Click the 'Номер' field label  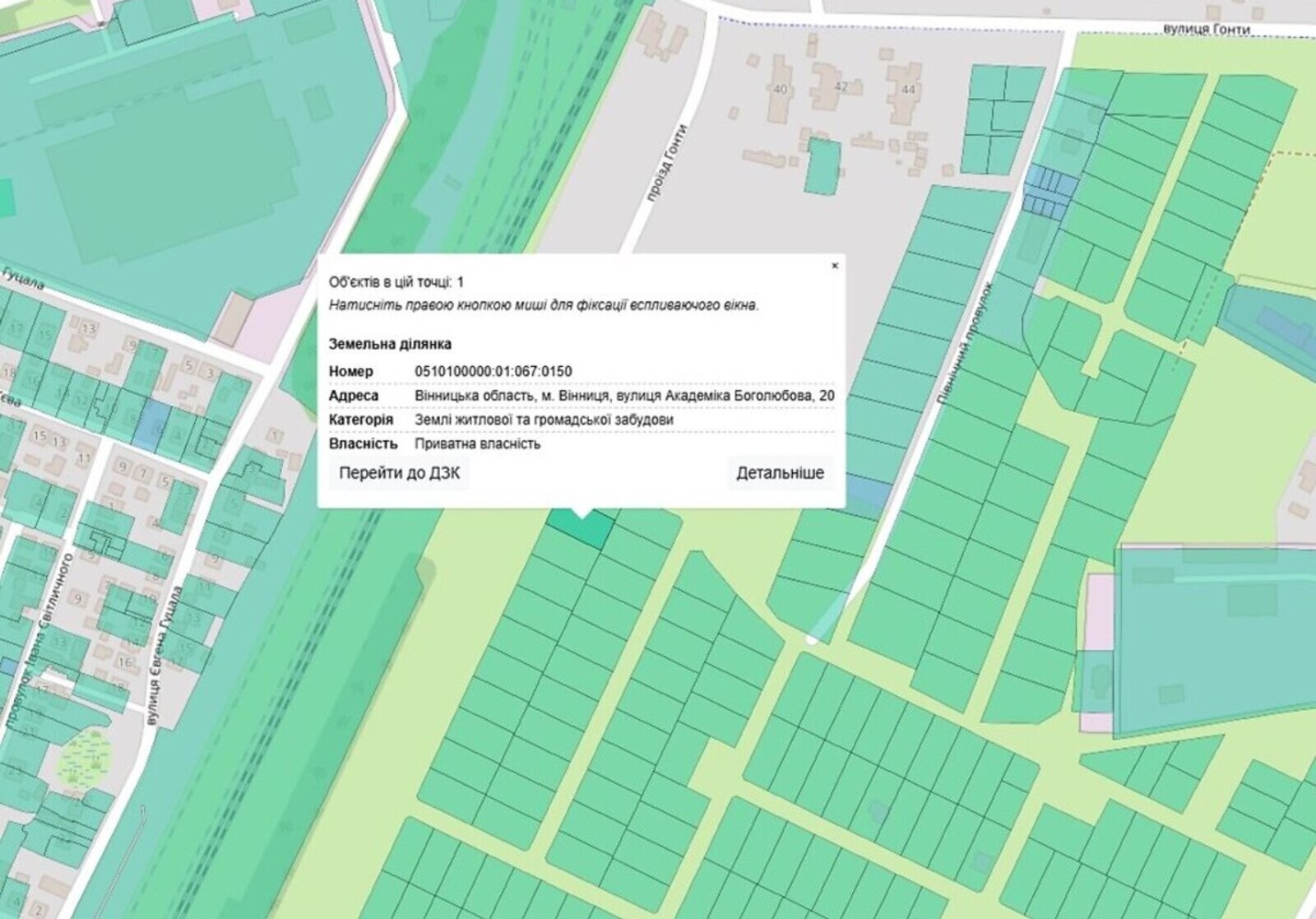point(351,372)
